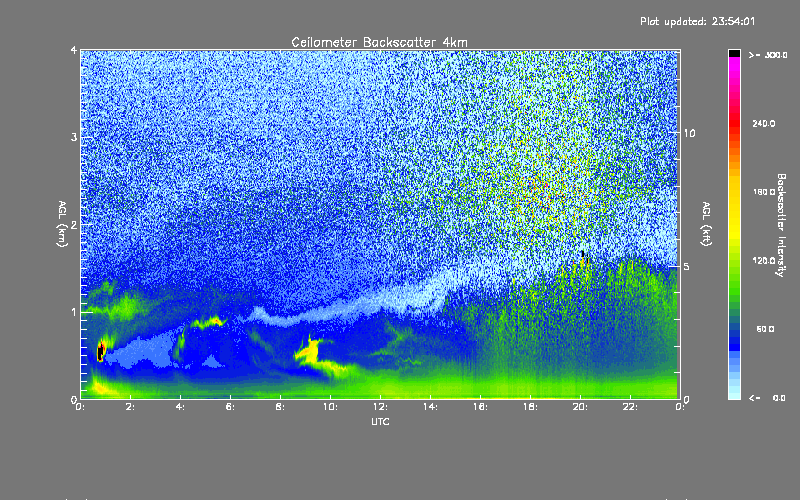Screen dimensions: 800x500
Task: Click the '12:' UTC time tick
Action: pyautogui.click(x=380, y=407)
